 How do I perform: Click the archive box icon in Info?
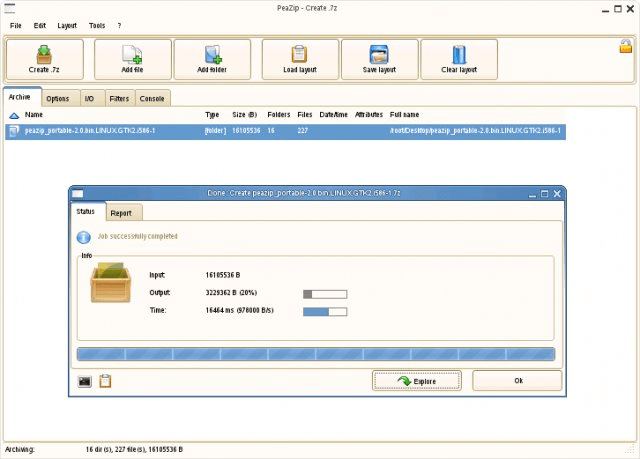coord(110,283)
